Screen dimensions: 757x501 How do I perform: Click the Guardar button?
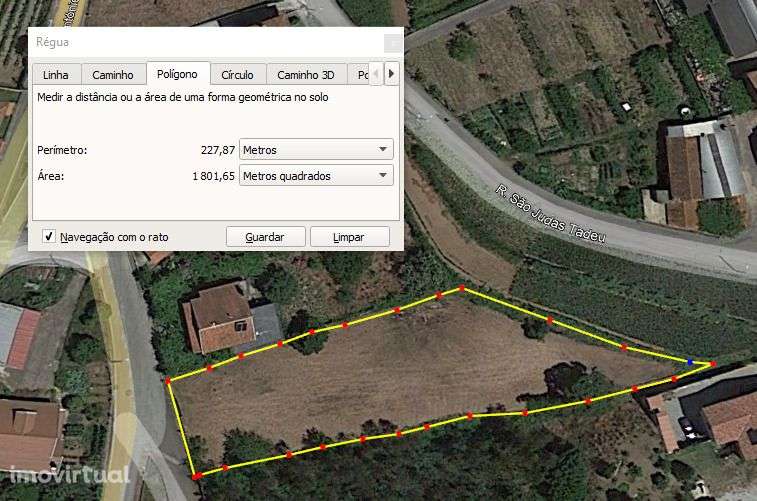coord(265,237)
